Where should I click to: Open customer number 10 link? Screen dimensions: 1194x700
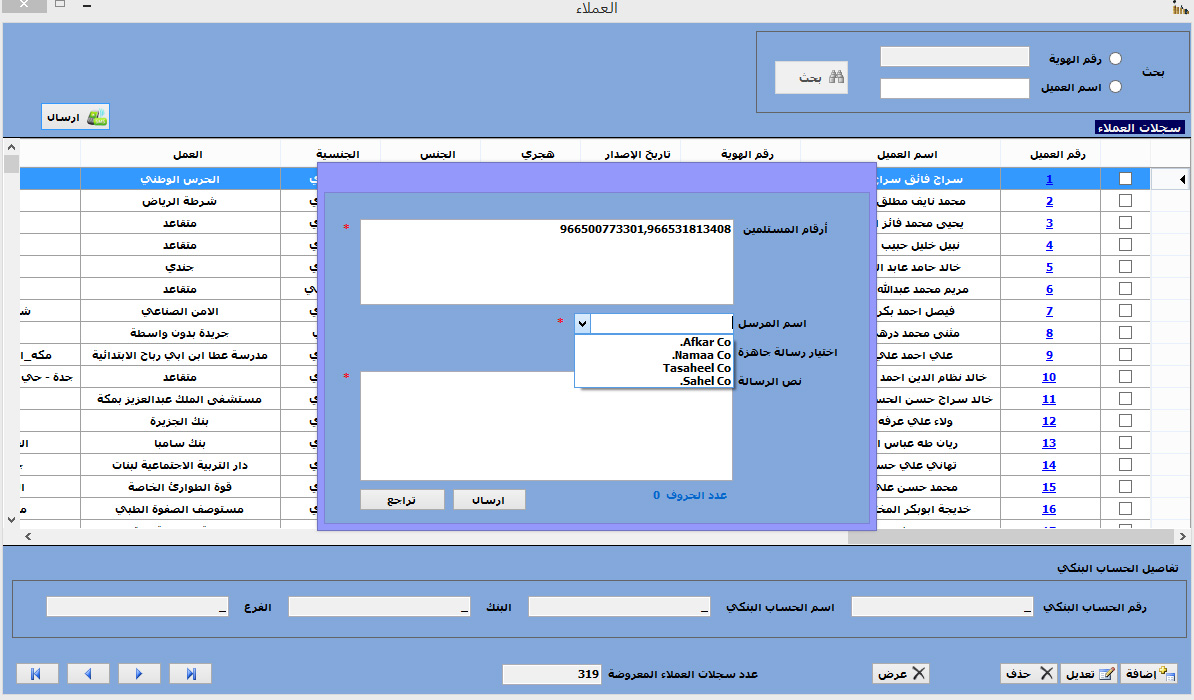click(1049, 377)
